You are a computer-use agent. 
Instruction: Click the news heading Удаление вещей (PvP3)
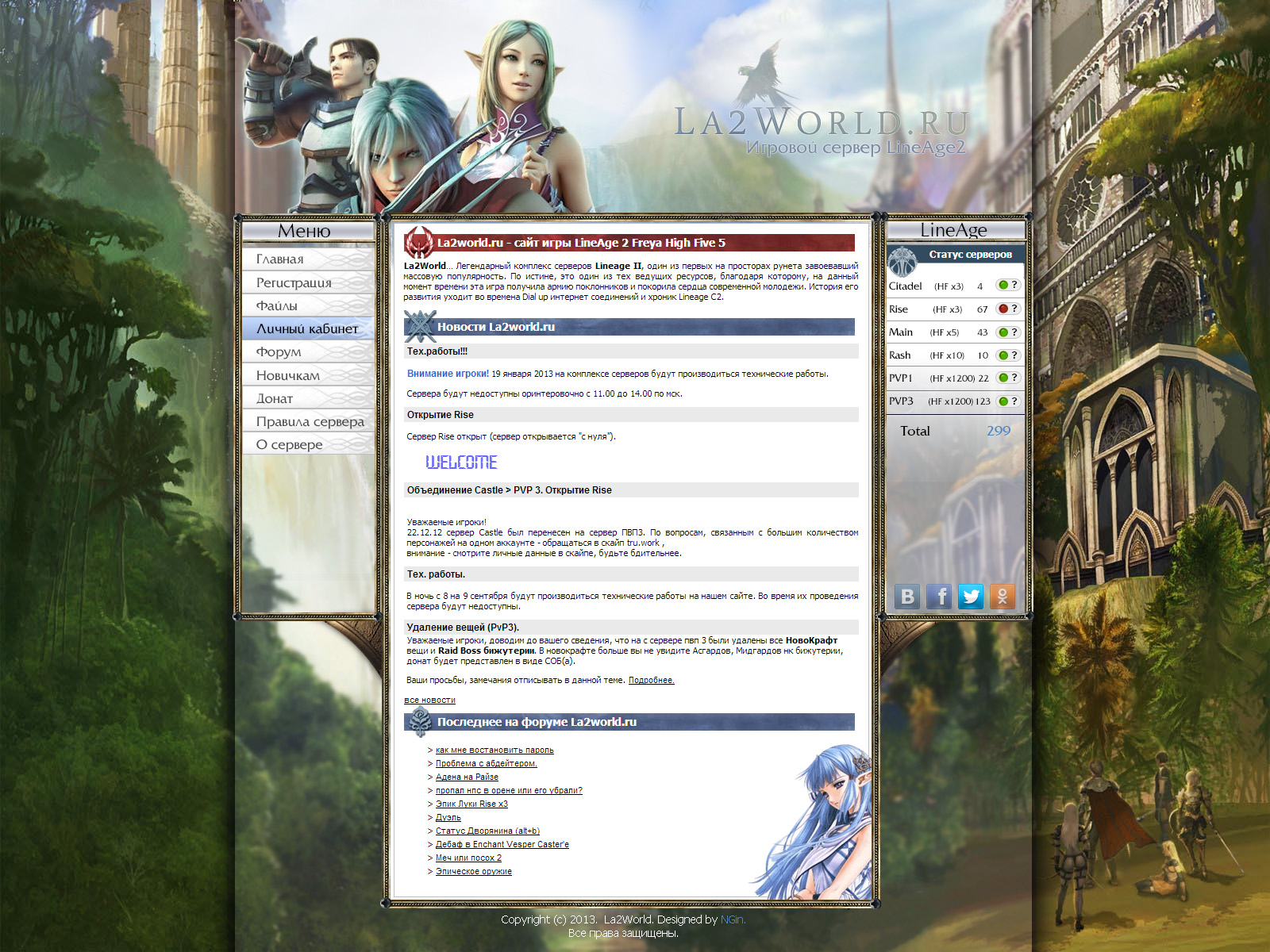pyautogui.click(x=463, y=627)
